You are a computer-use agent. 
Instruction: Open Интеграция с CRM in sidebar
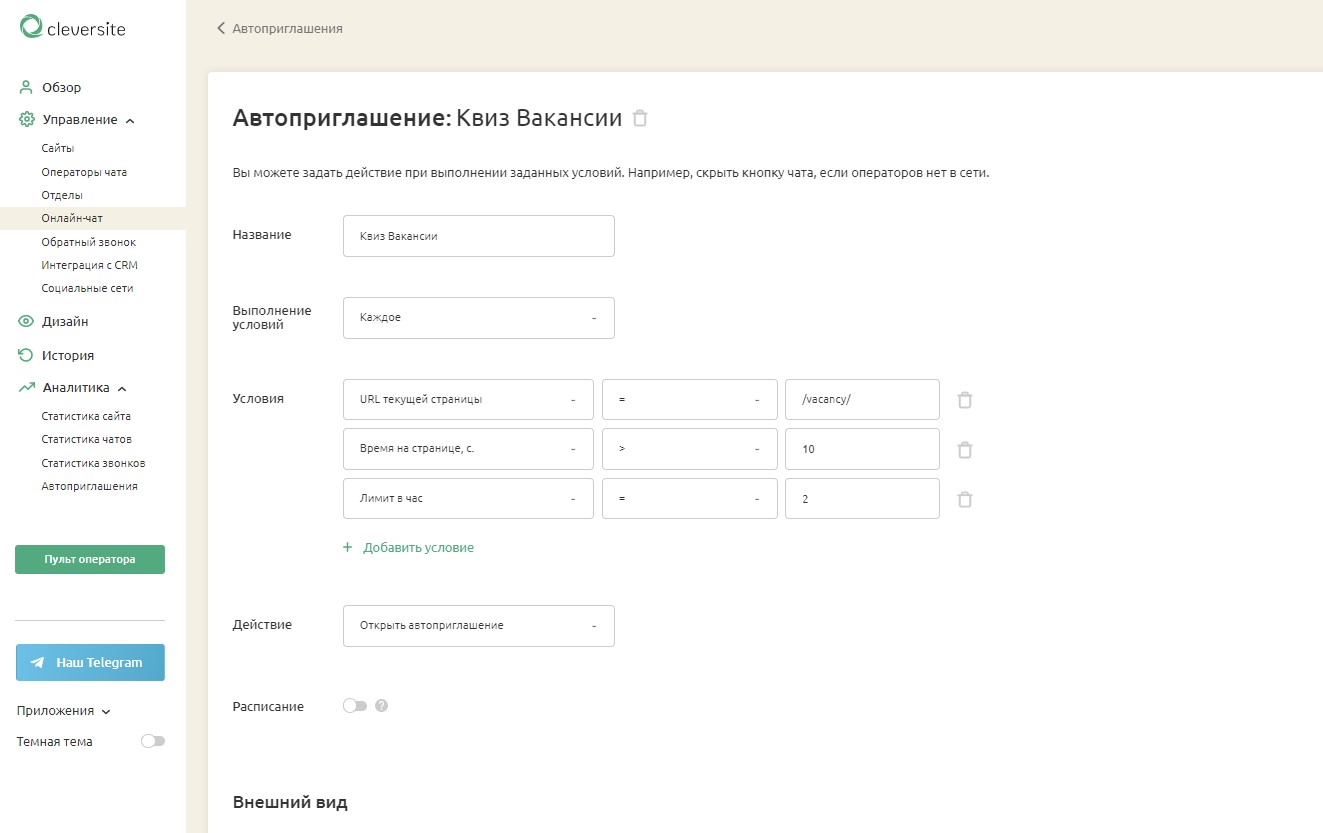point(89,265)
